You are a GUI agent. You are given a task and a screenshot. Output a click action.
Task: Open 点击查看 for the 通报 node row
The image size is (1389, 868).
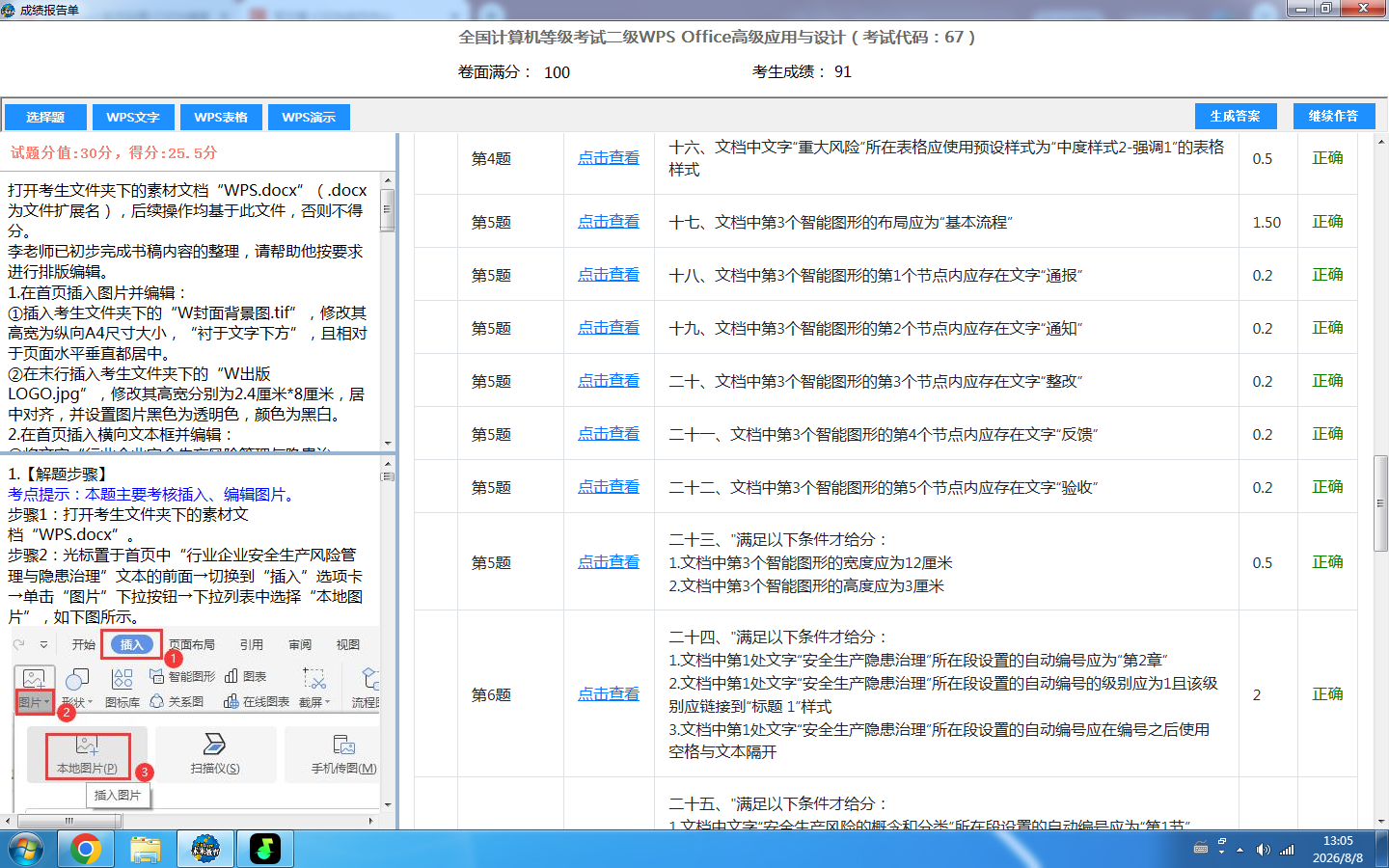tap(609, 275)
